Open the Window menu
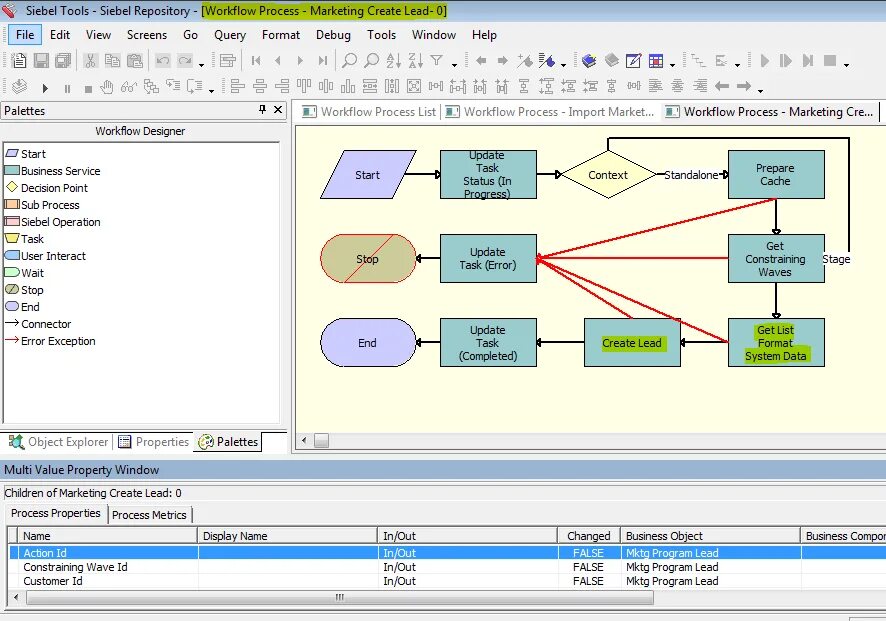This screenshot has height=621, width=886. coord(434,35)
